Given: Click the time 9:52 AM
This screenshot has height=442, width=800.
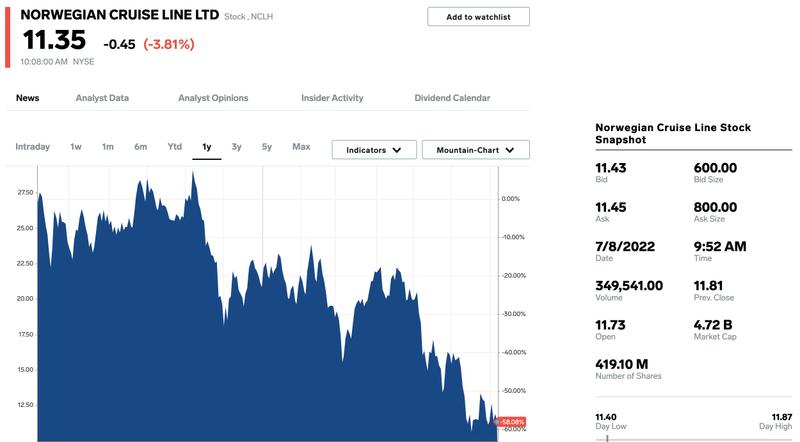Looking at the screenshot, I should point(720,247).
